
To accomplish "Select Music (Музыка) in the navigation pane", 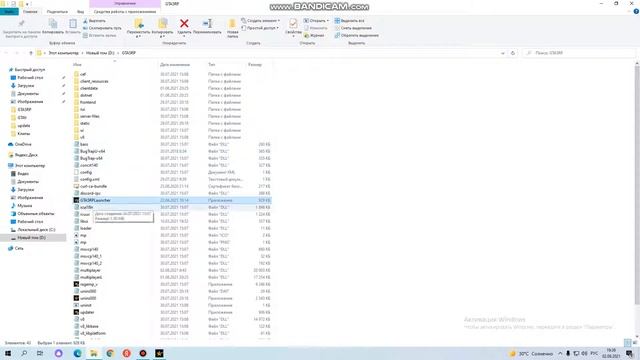I will (24, 206).
